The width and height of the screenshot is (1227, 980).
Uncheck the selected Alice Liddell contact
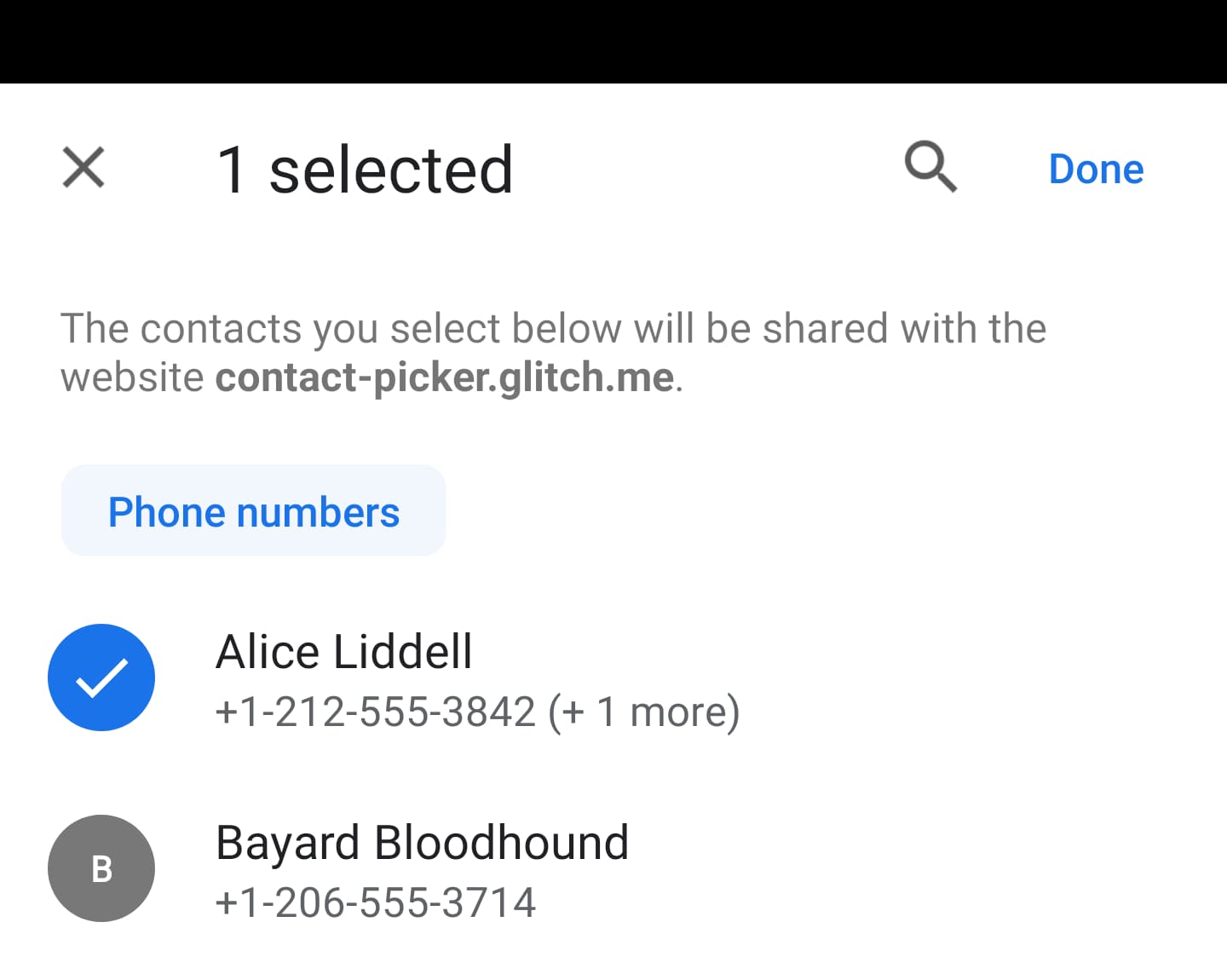(101, 677)
